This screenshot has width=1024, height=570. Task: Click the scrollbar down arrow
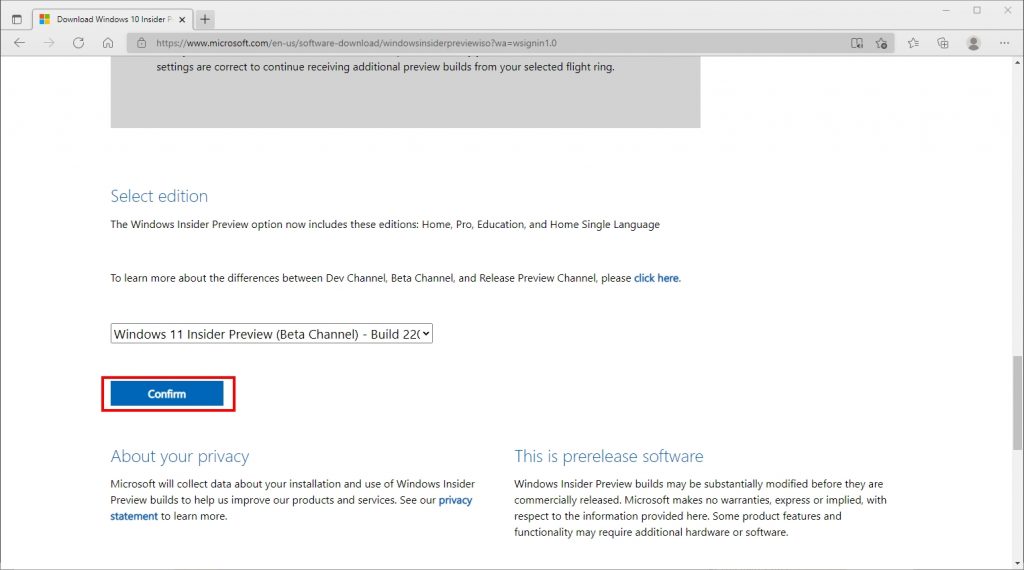[1017, 563]
